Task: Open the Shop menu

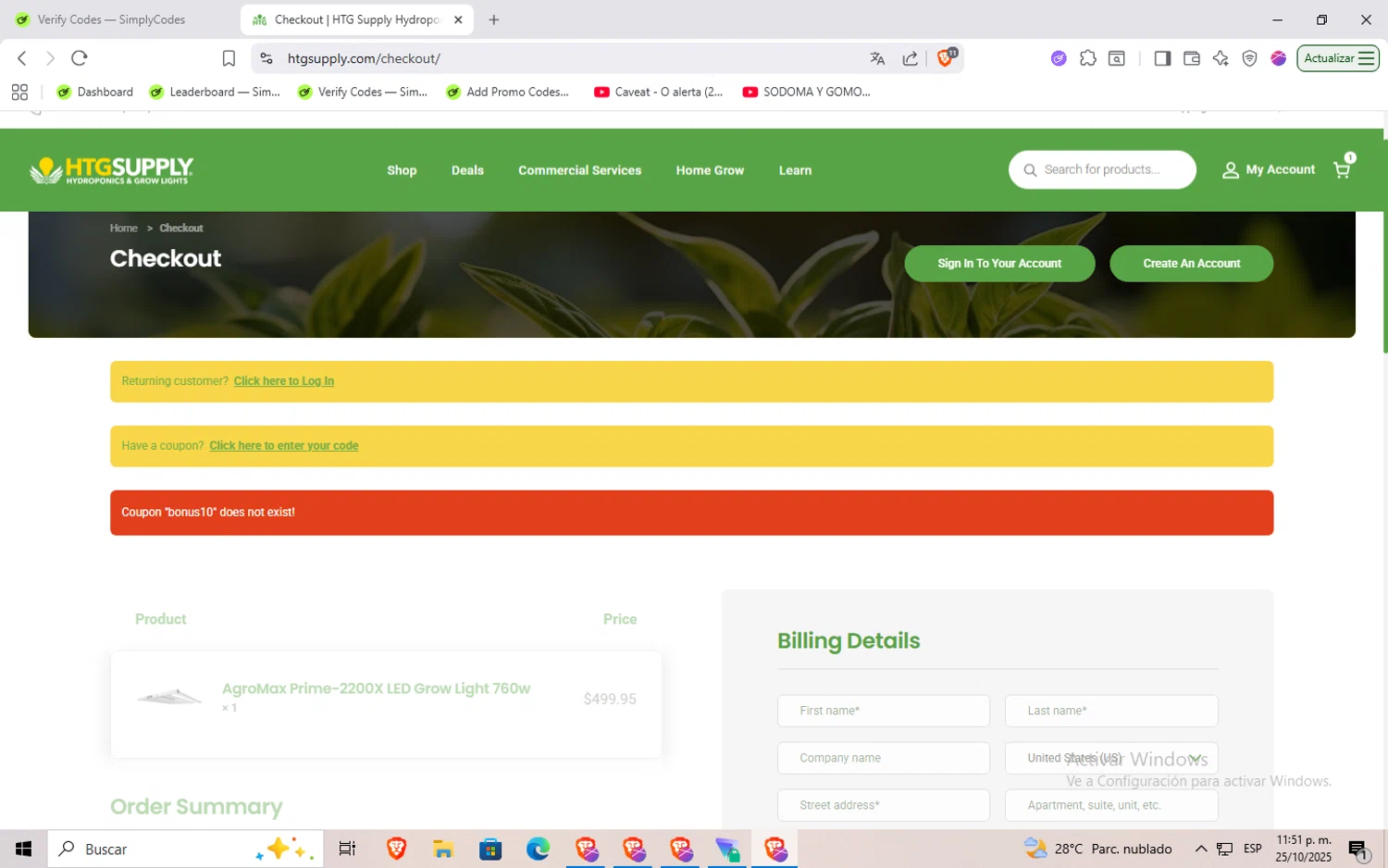Action: pos(402,170)
